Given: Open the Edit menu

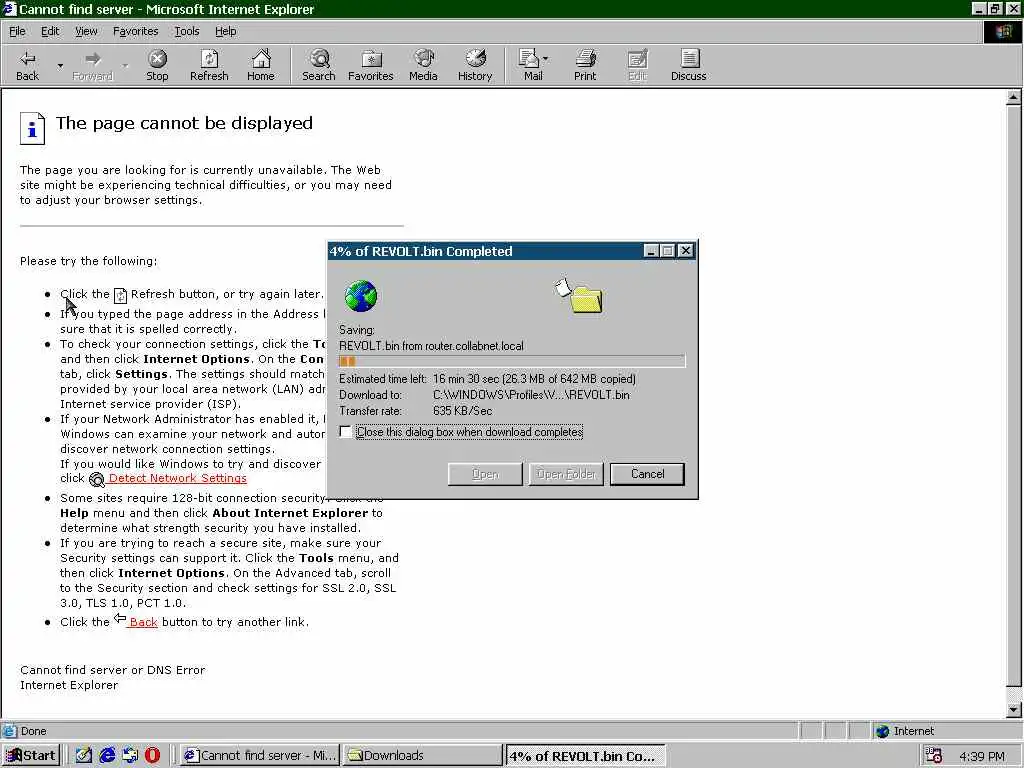Looking at the screenshot, I should (50, 31).
